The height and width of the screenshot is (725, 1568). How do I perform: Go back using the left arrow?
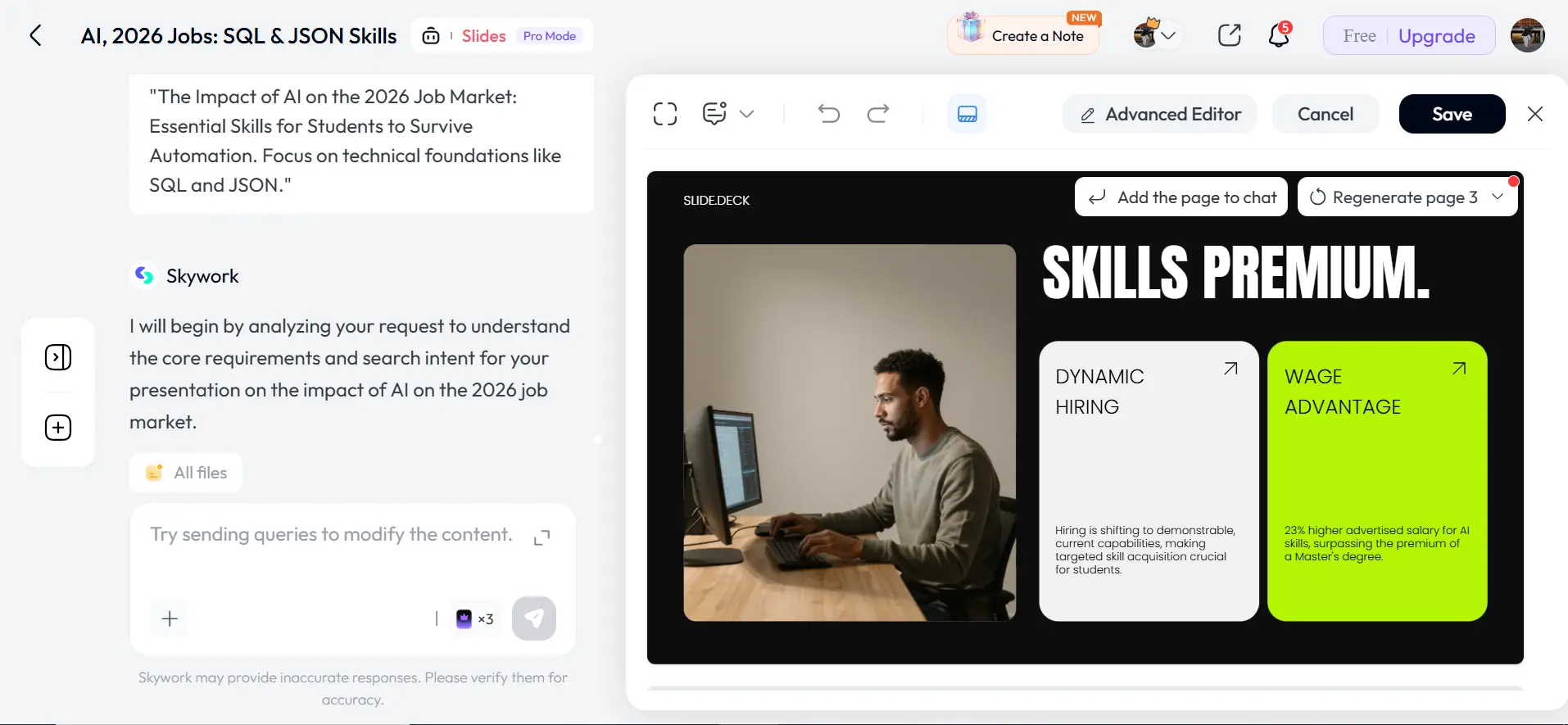tap(35, 35)
